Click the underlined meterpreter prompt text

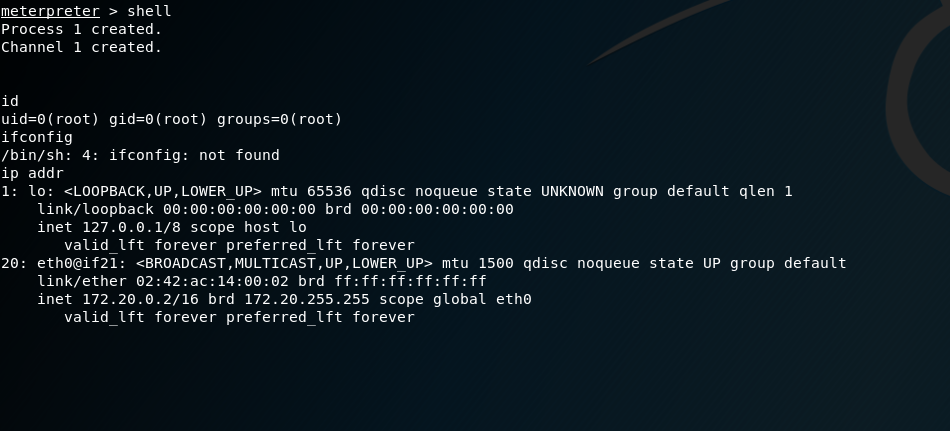tap(50, 11)
